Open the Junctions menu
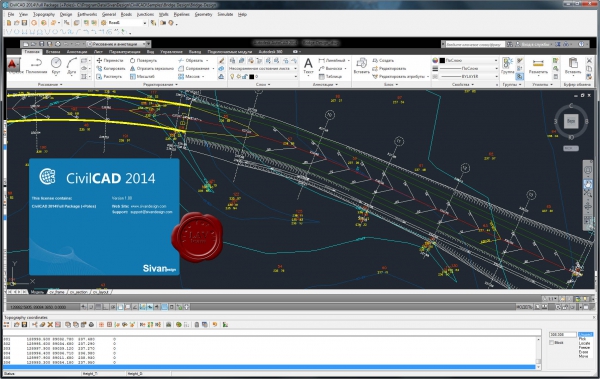 145,14
